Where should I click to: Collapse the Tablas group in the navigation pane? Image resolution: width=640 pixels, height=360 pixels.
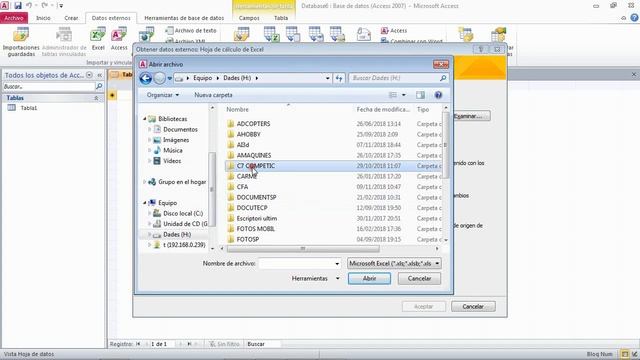(x=96, y=98)
